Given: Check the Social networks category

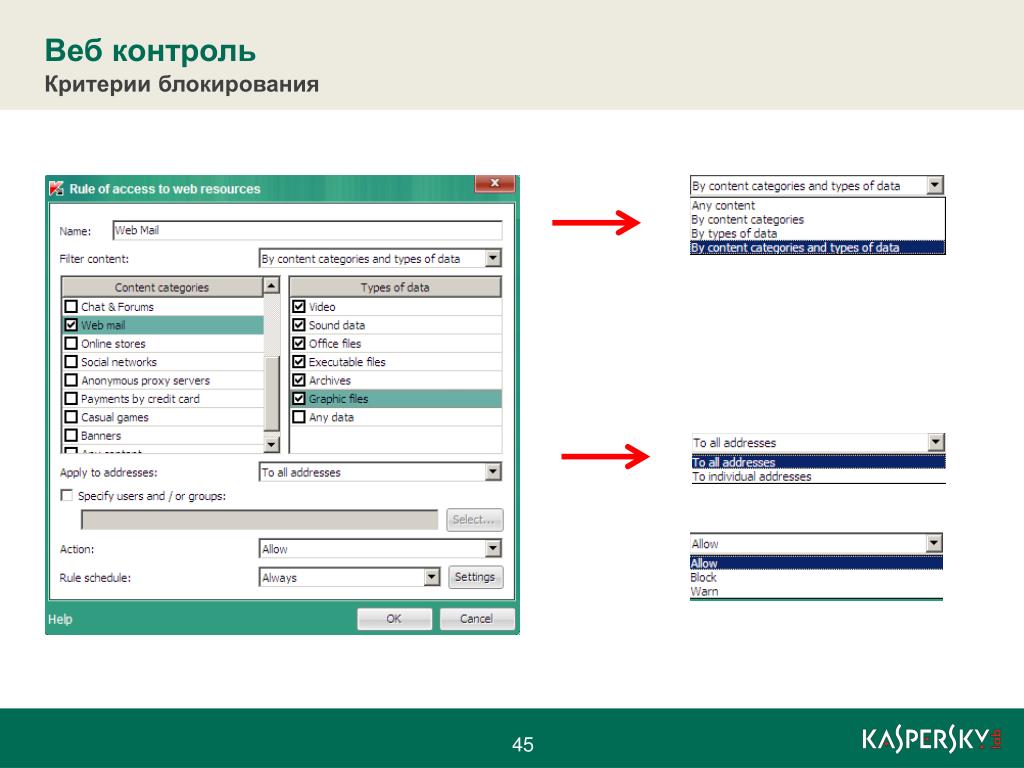Looking at the screenshot, I should 71,361.
